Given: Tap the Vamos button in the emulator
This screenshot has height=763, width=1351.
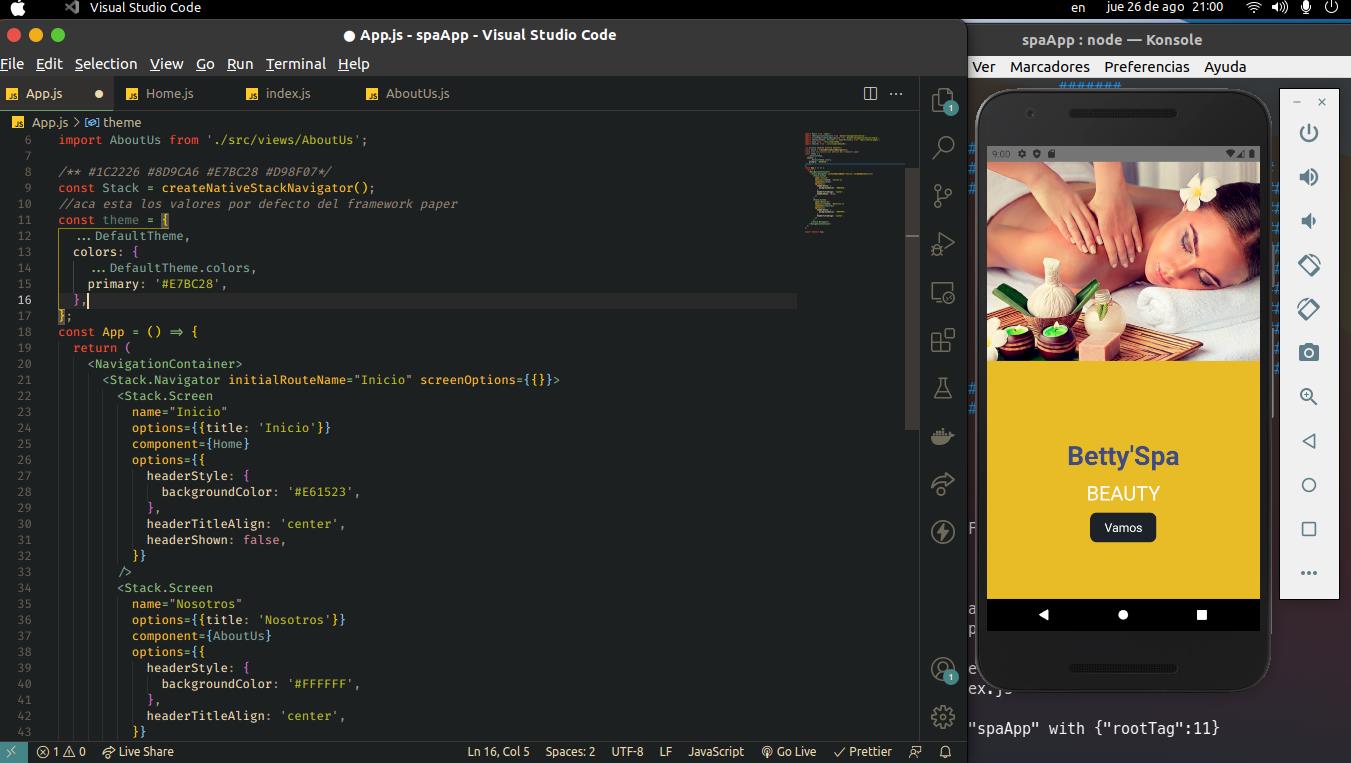Looking at the screenshot, I should coord(1123,528).
